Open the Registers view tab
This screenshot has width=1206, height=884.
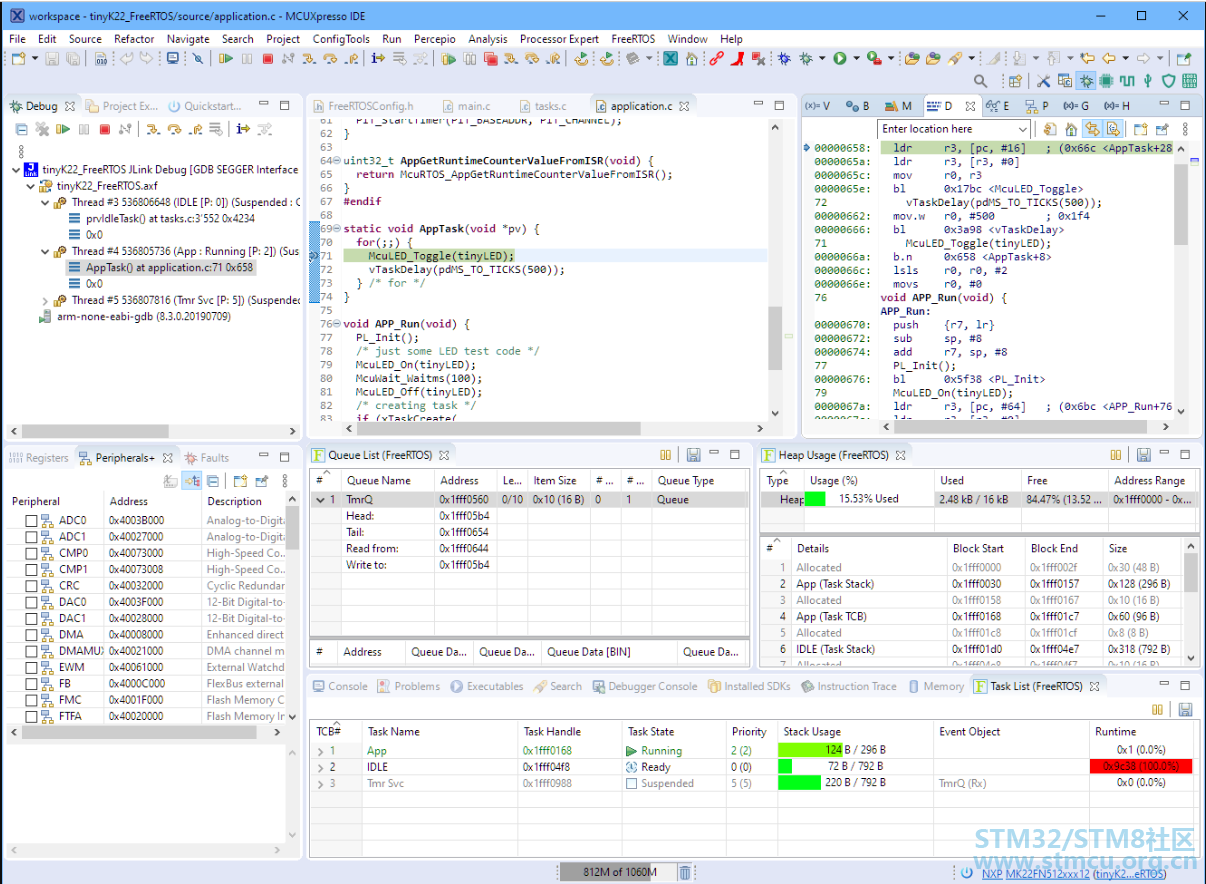39,458
